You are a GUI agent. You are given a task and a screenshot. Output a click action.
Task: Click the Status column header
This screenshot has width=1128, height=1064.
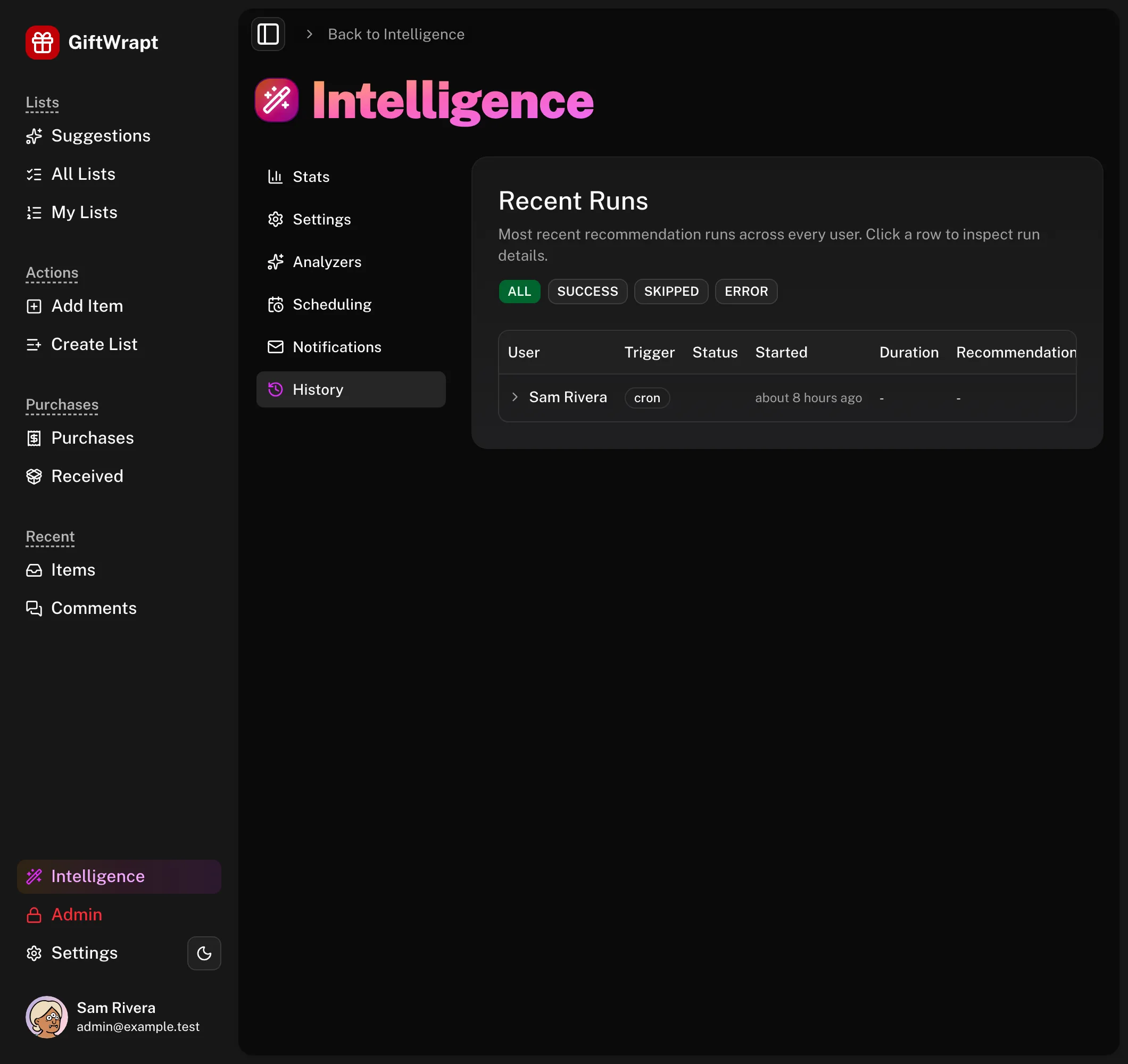[715, 352]
